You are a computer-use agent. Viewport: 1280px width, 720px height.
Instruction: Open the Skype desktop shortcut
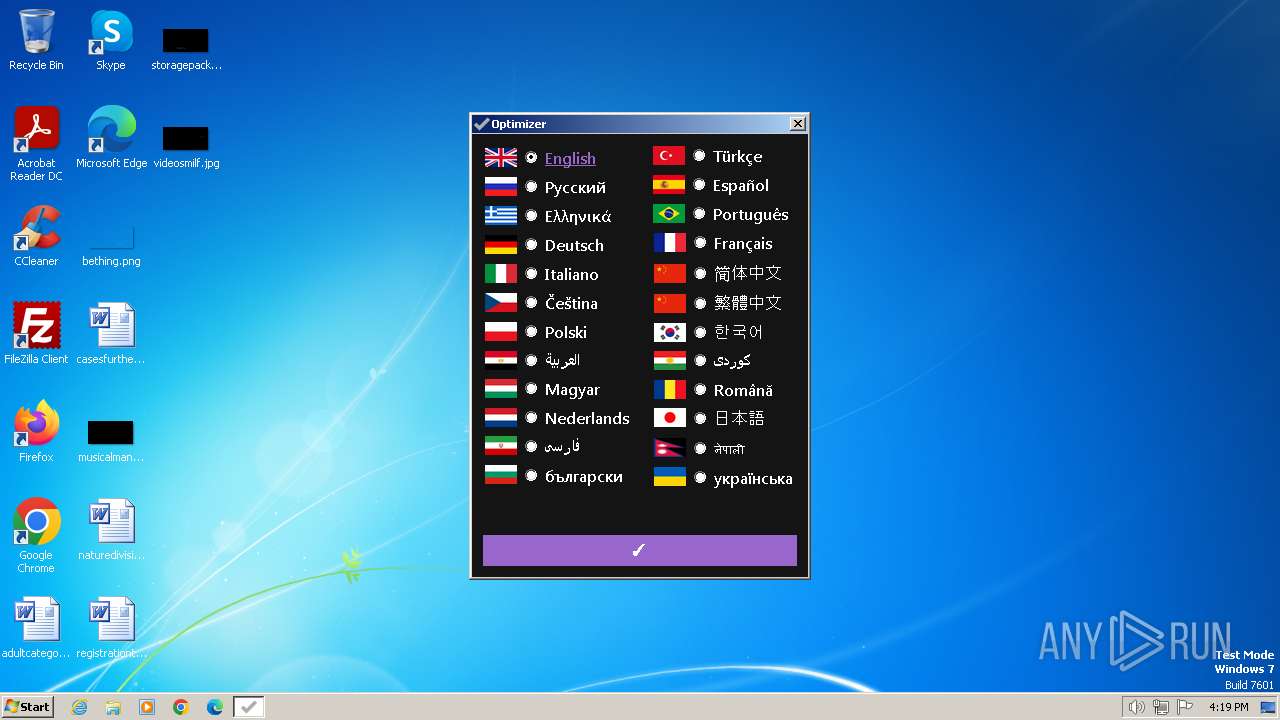point(111,40)
